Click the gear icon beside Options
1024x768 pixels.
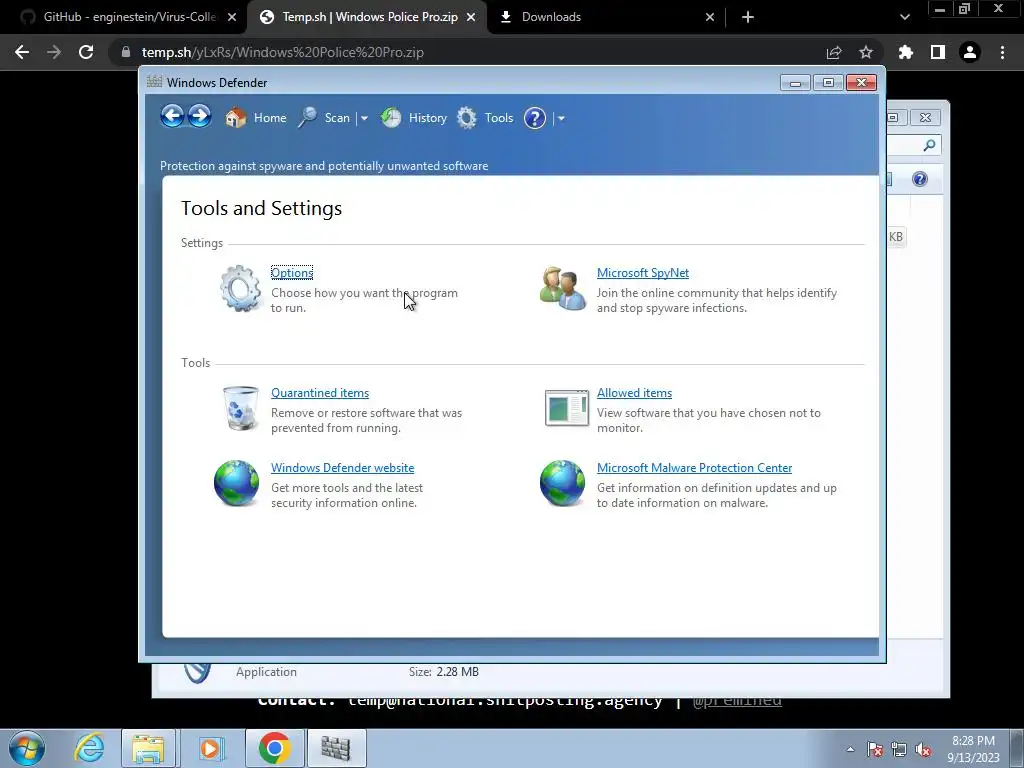point(240,288)
